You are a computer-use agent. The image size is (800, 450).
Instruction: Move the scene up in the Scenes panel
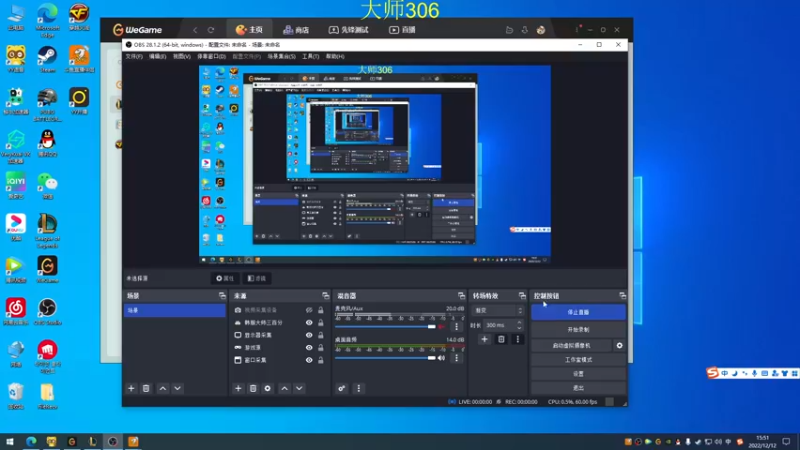pos(163,388)
